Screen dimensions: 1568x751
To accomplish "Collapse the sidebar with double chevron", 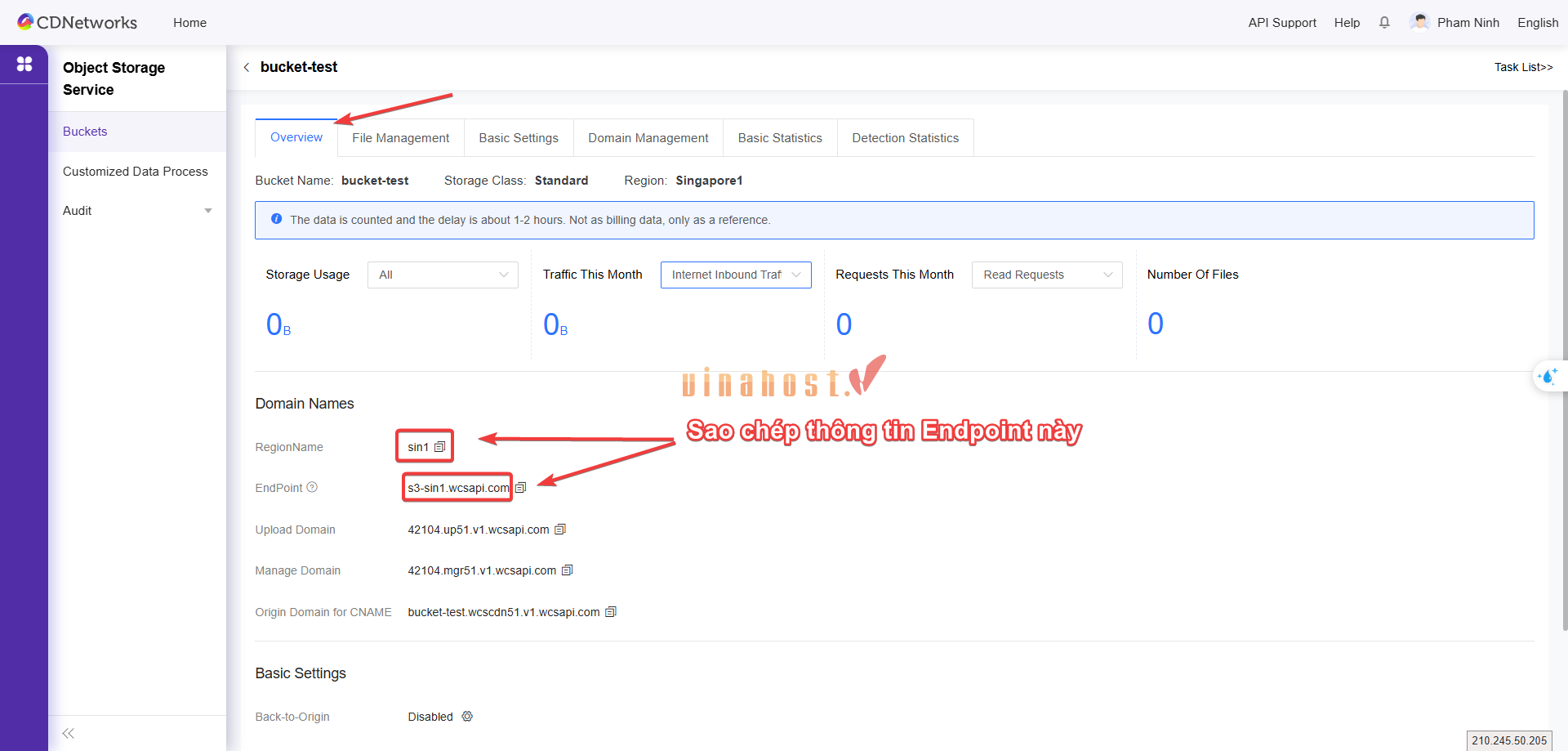I will pyautogui.click(x=69, y=733).
